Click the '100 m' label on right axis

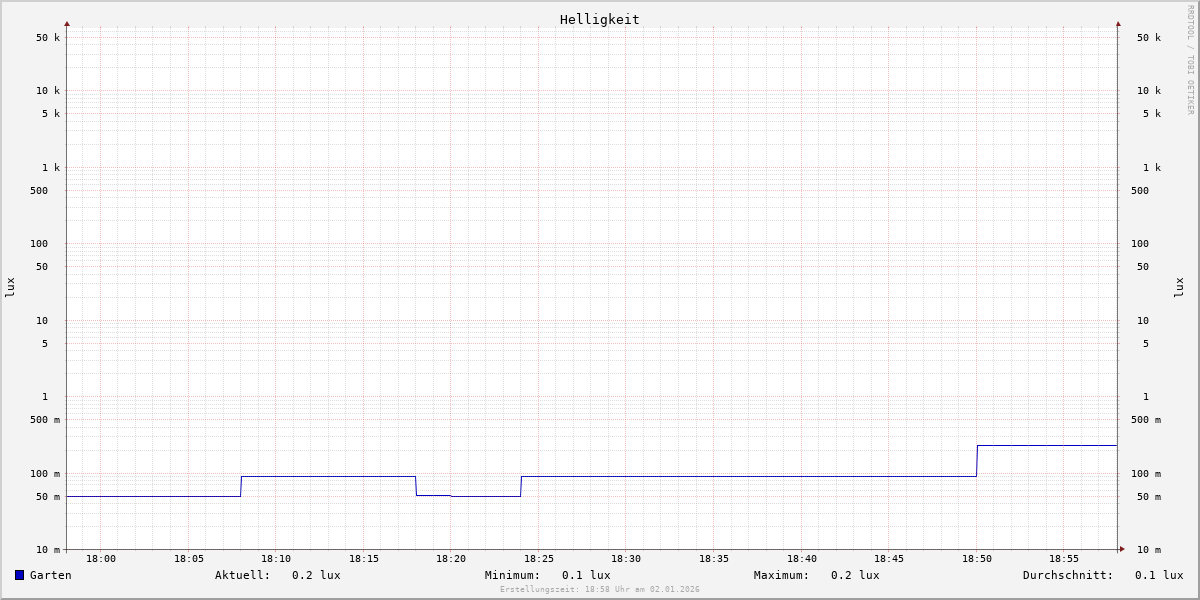pos(1146,474)
